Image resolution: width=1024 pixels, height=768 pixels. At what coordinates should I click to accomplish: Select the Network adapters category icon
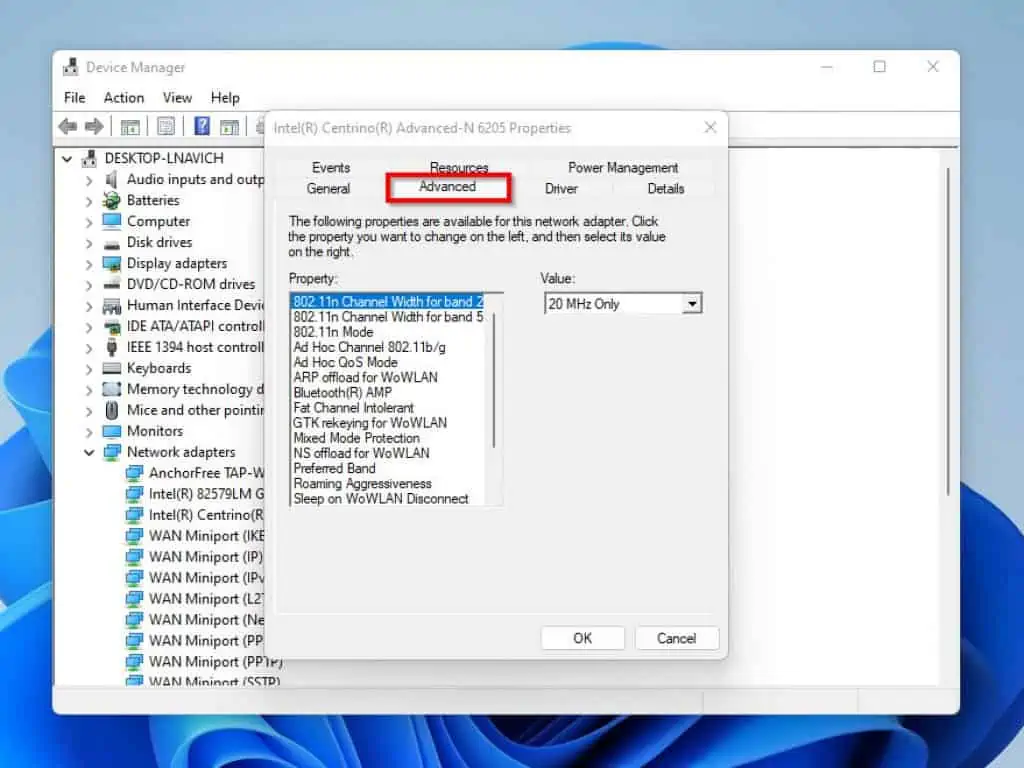click(x=113, y=452)
